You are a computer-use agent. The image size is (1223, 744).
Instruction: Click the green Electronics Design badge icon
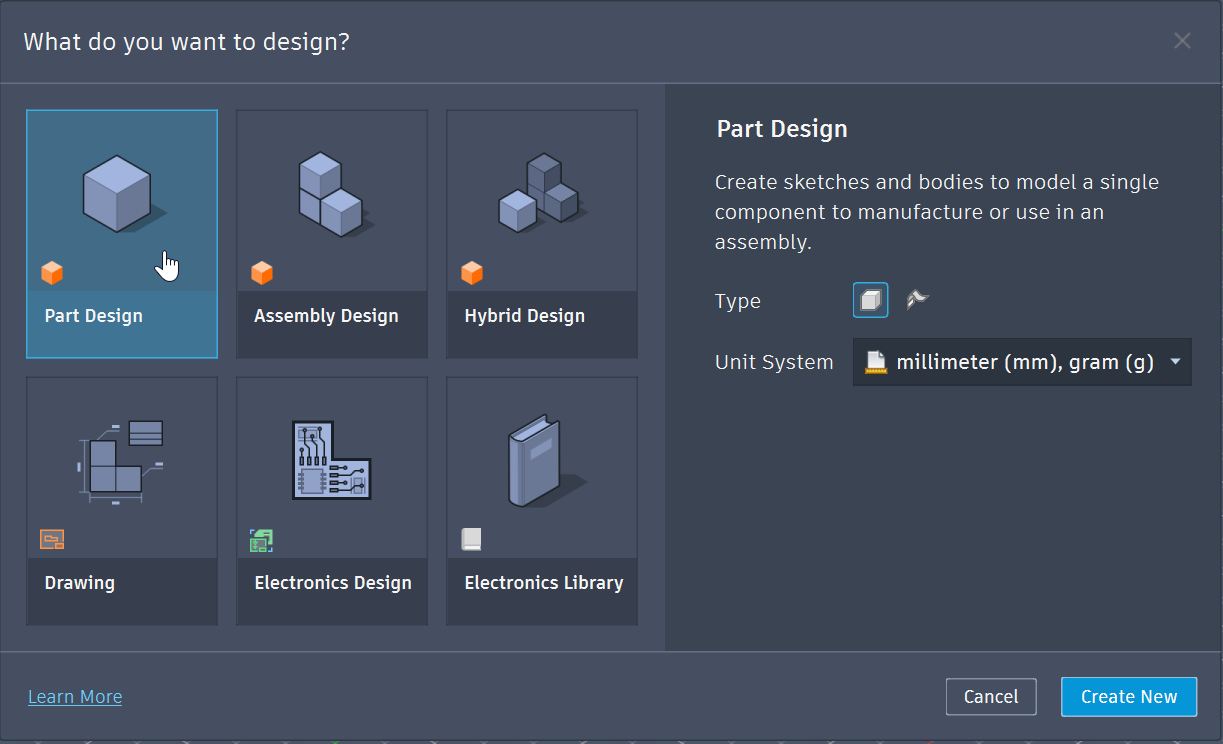[x=261, y=539]
